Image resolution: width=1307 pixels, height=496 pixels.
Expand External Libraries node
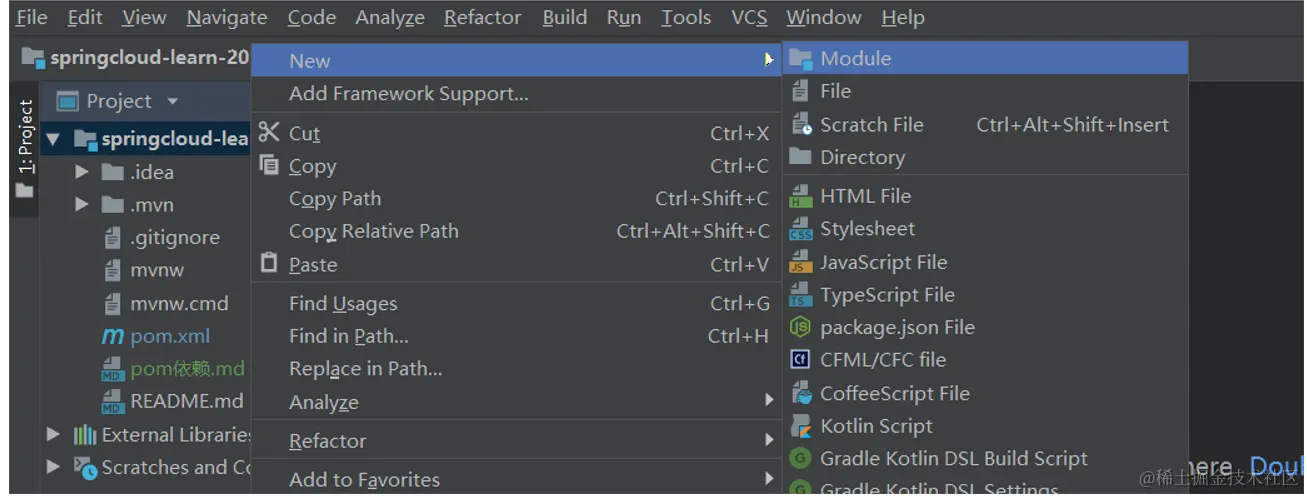[54, 435]
